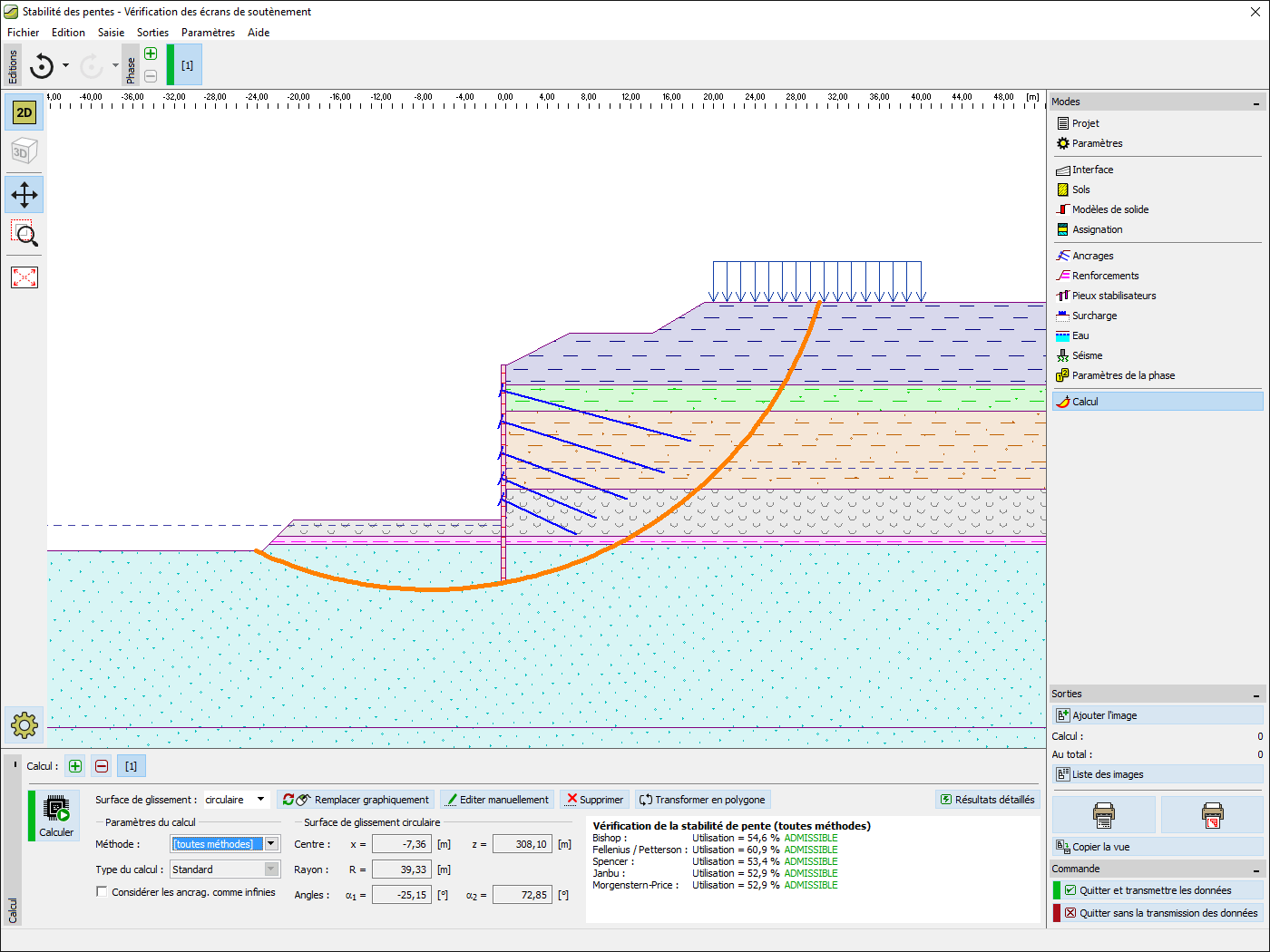Image resolution: width=1270 pixels, height=952 pixels.
Task: Click the fit-to-view extents icon
Action: click(x=24, y=277)
